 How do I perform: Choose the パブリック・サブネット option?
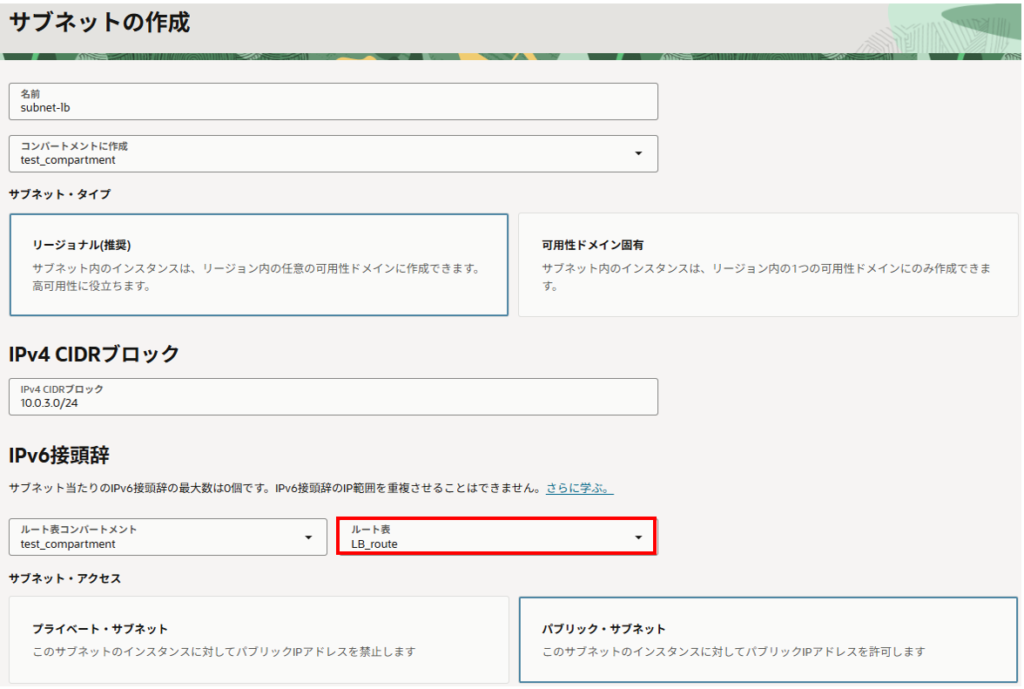tap(767, 640)
